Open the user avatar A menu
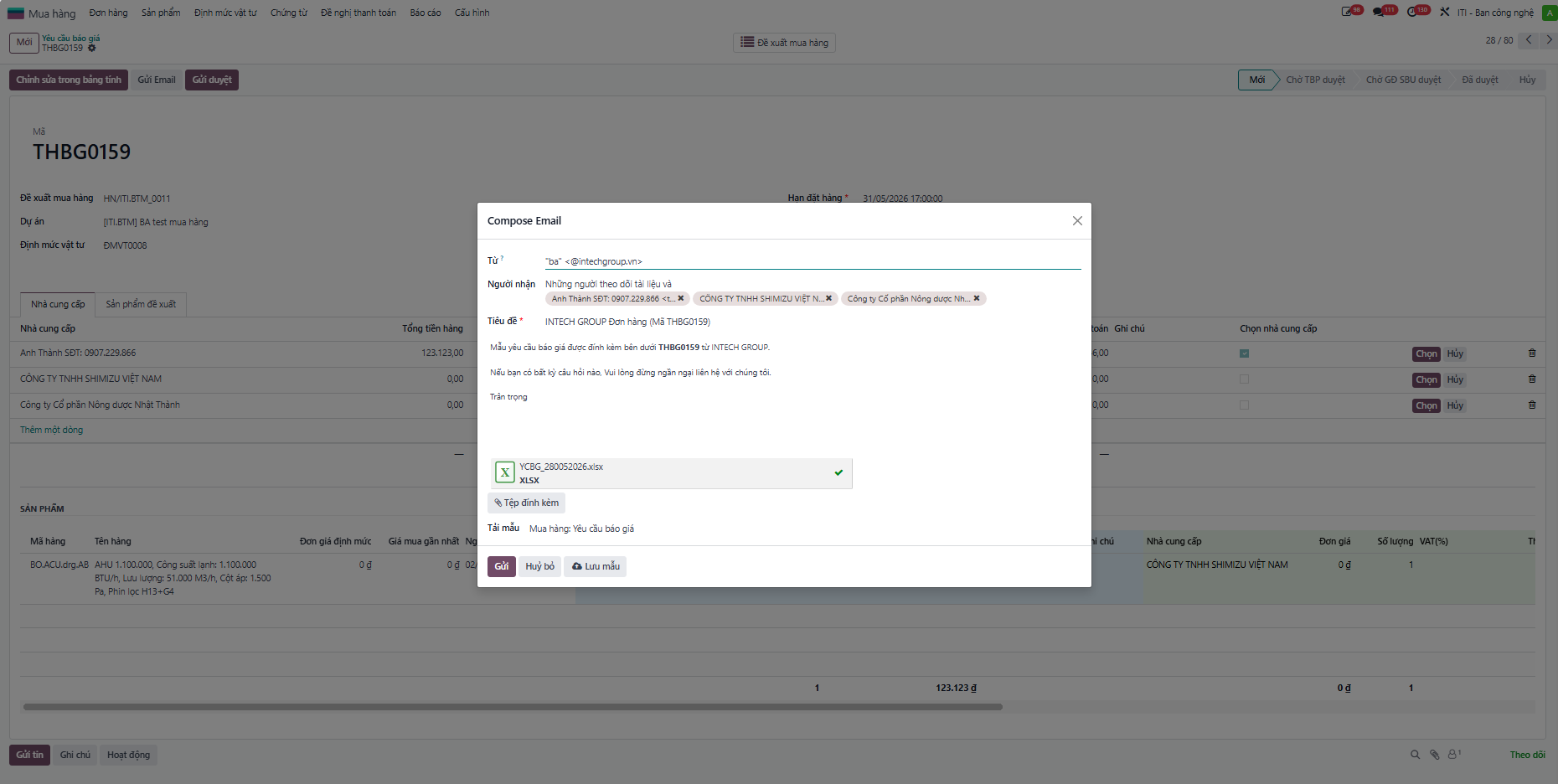 pos(1549,13)
